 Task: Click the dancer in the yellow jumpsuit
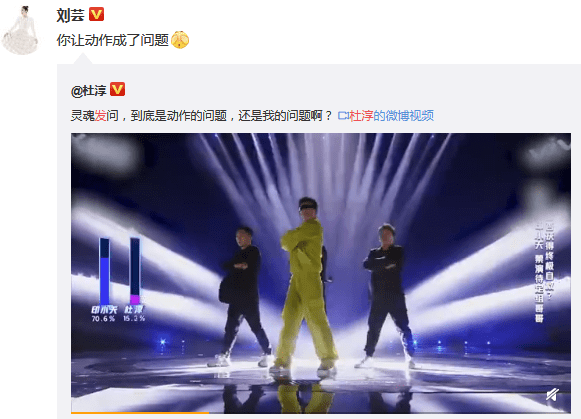point(306,285)
